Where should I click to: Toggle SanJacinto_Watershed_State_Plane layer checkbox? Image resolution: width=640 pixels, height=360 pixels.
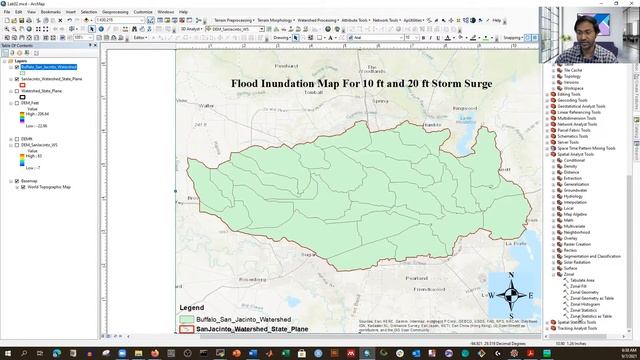[17, 79]
